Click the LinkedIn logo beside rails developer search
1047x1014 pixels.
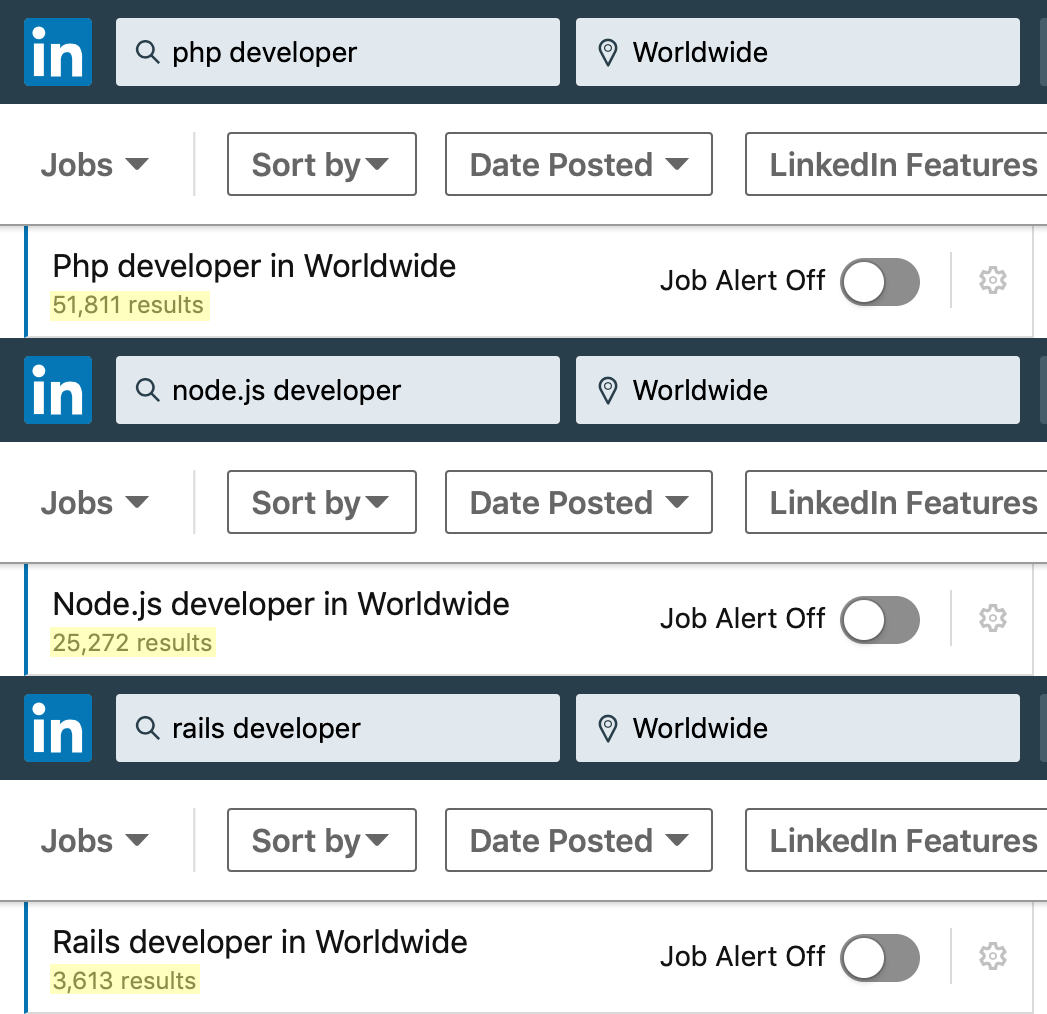58,728
